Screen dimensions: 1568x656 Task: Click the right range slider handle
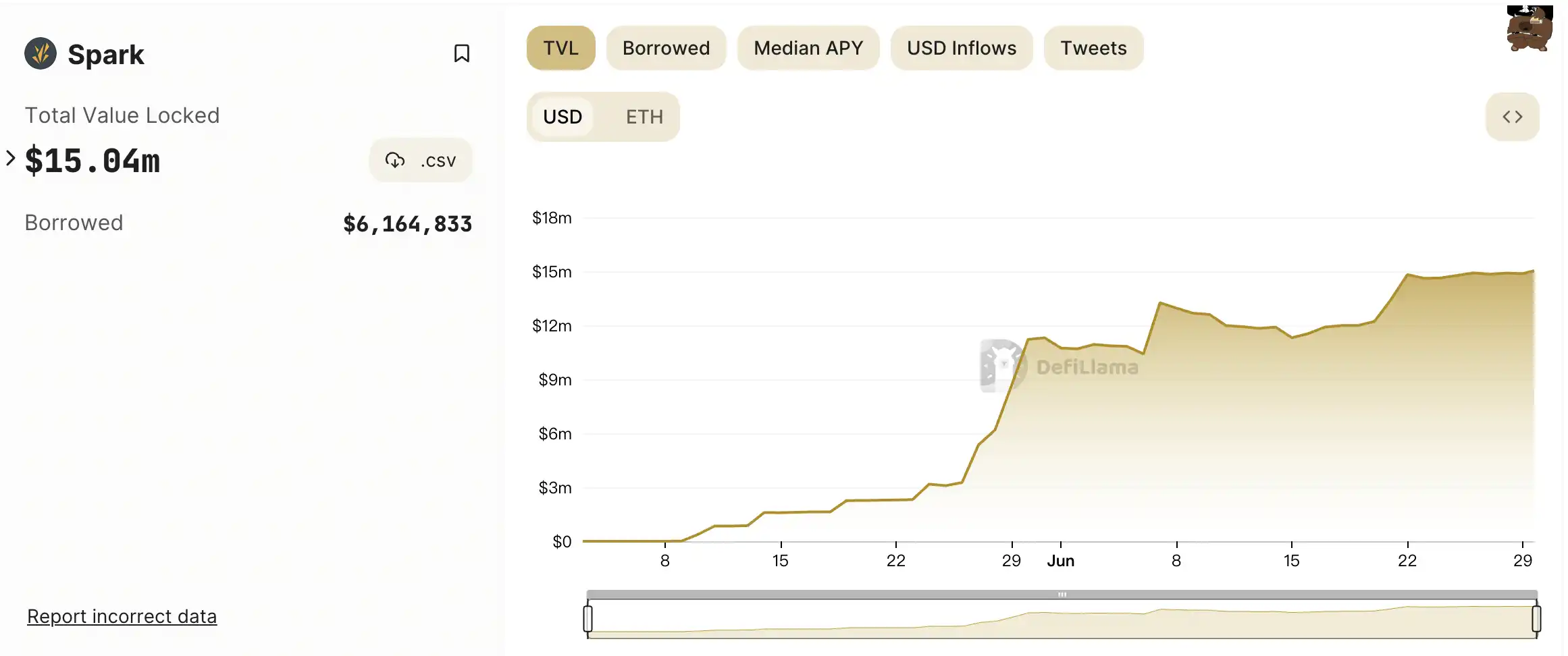click(x=1536, y=618)
